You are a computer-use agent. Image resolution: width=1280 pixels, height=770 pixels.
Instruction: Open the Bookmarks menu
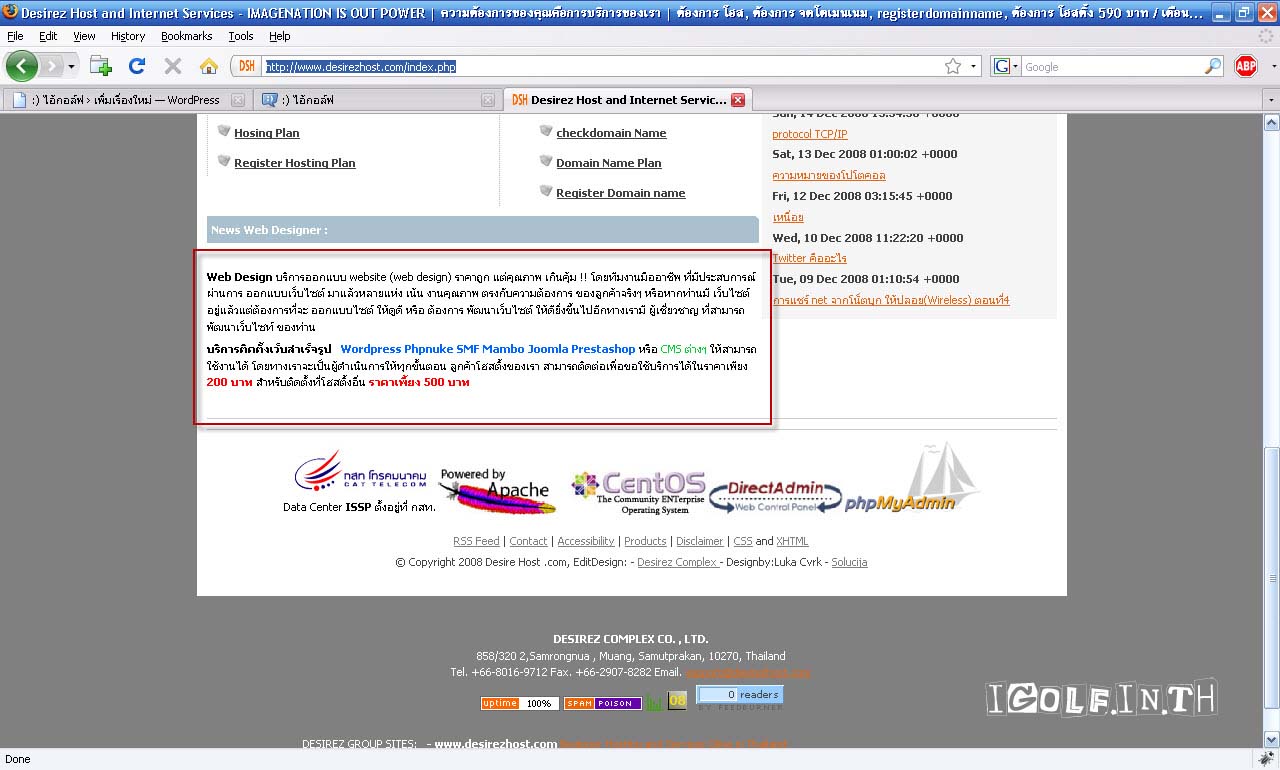pyautogui.click(x=186, y=36)
